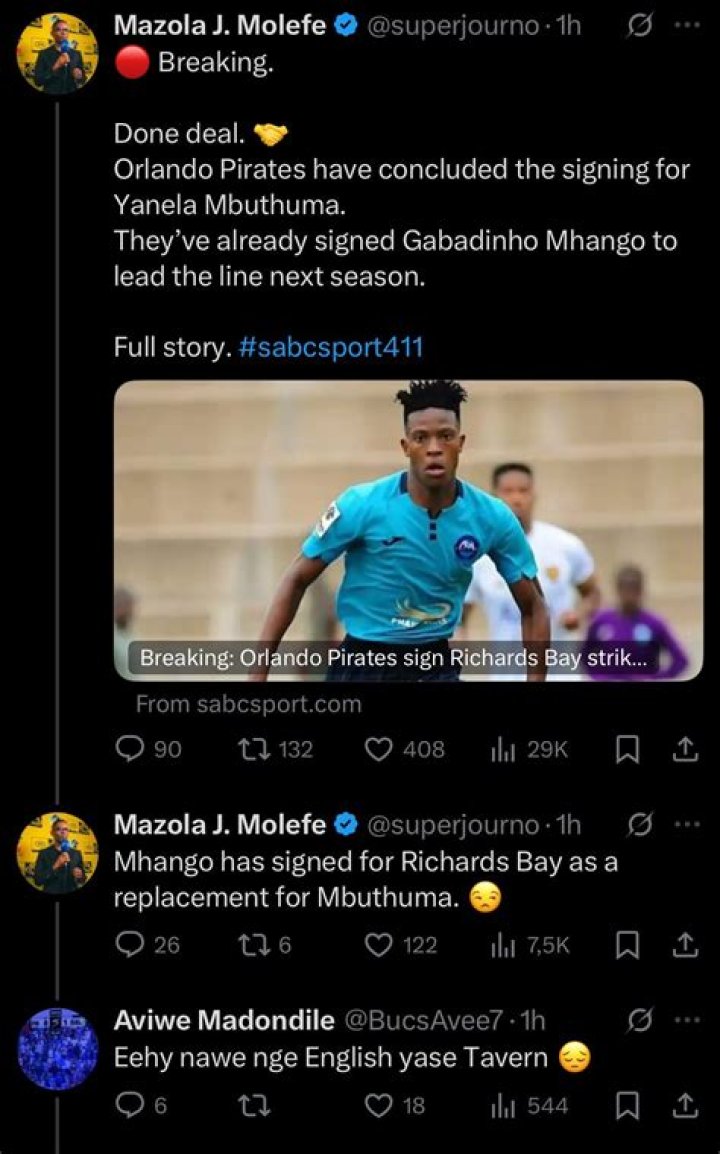Open Aviwe Madondile's profile name
Viewport: 720px width, 1154px height.
(x=224, y=1020)
